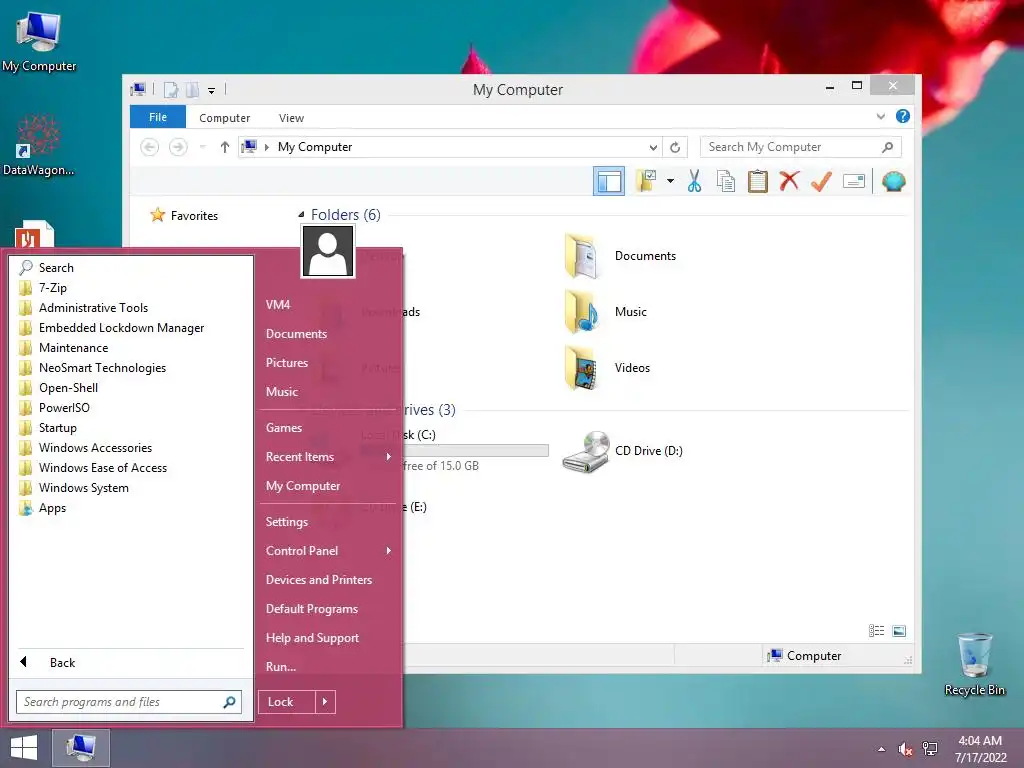Viewport: 1024px width, 768px height.
Task: Open the File ribbon tab
Action: pyautogui.click(x=158, y=117)
